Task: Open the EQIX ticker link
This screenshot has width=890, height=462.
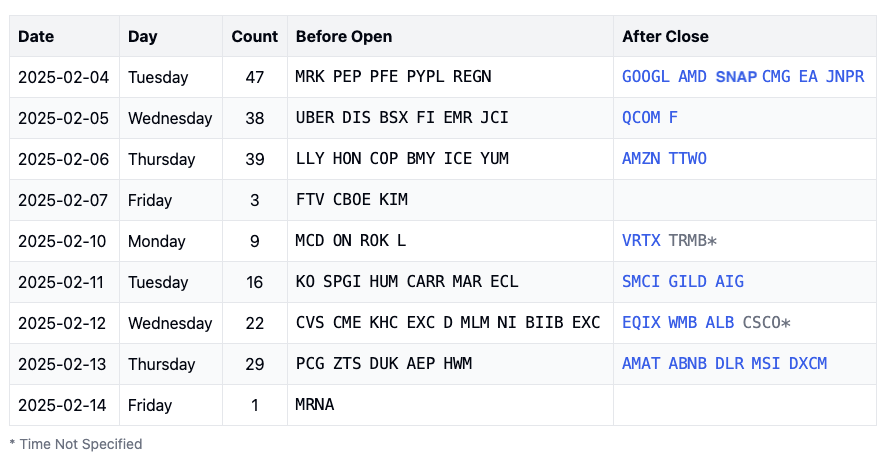Action: click(x=641, y=323)
